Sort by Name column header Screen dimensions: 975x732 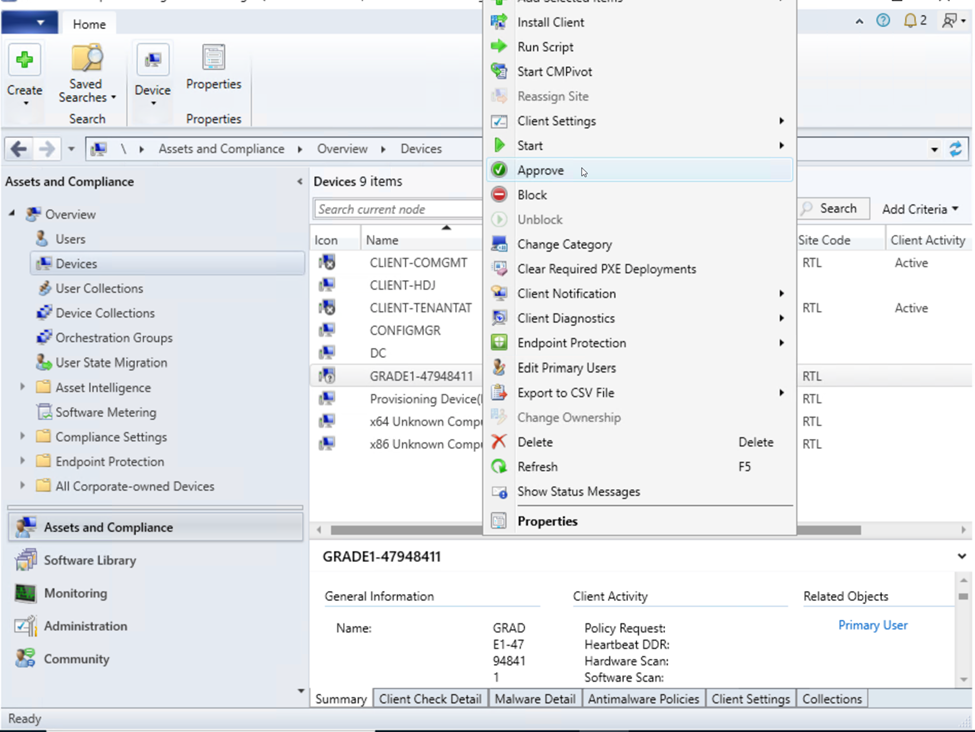(x=422, y=240)
